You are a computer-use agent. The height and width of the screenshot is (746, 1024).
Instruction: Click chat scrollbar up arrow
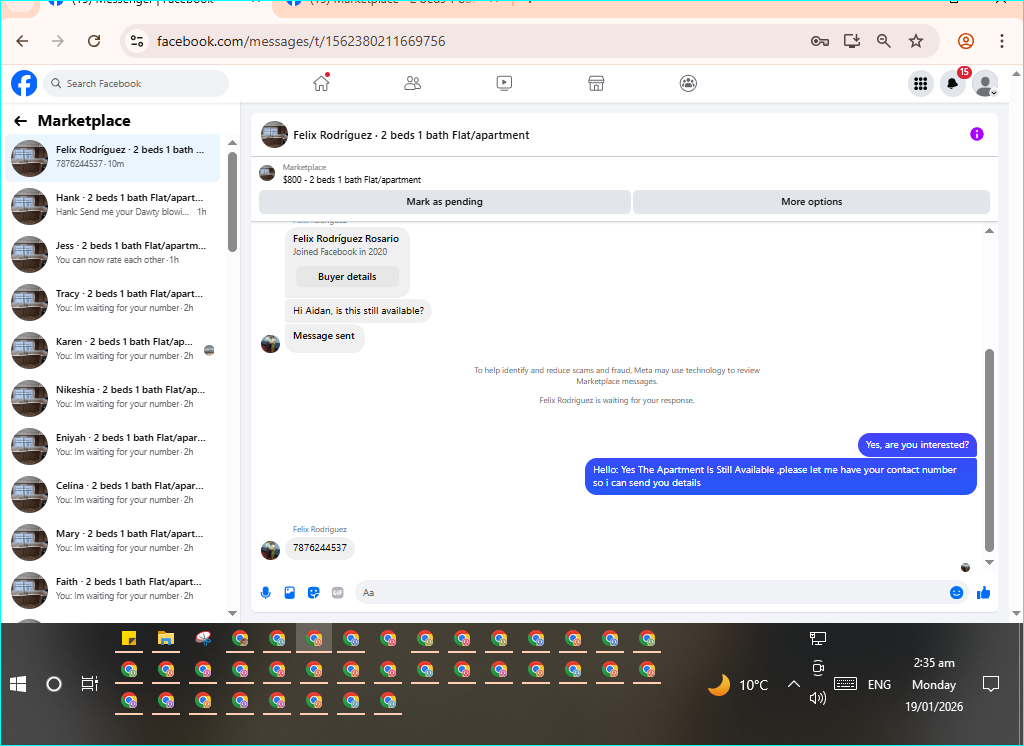[989, 231]
